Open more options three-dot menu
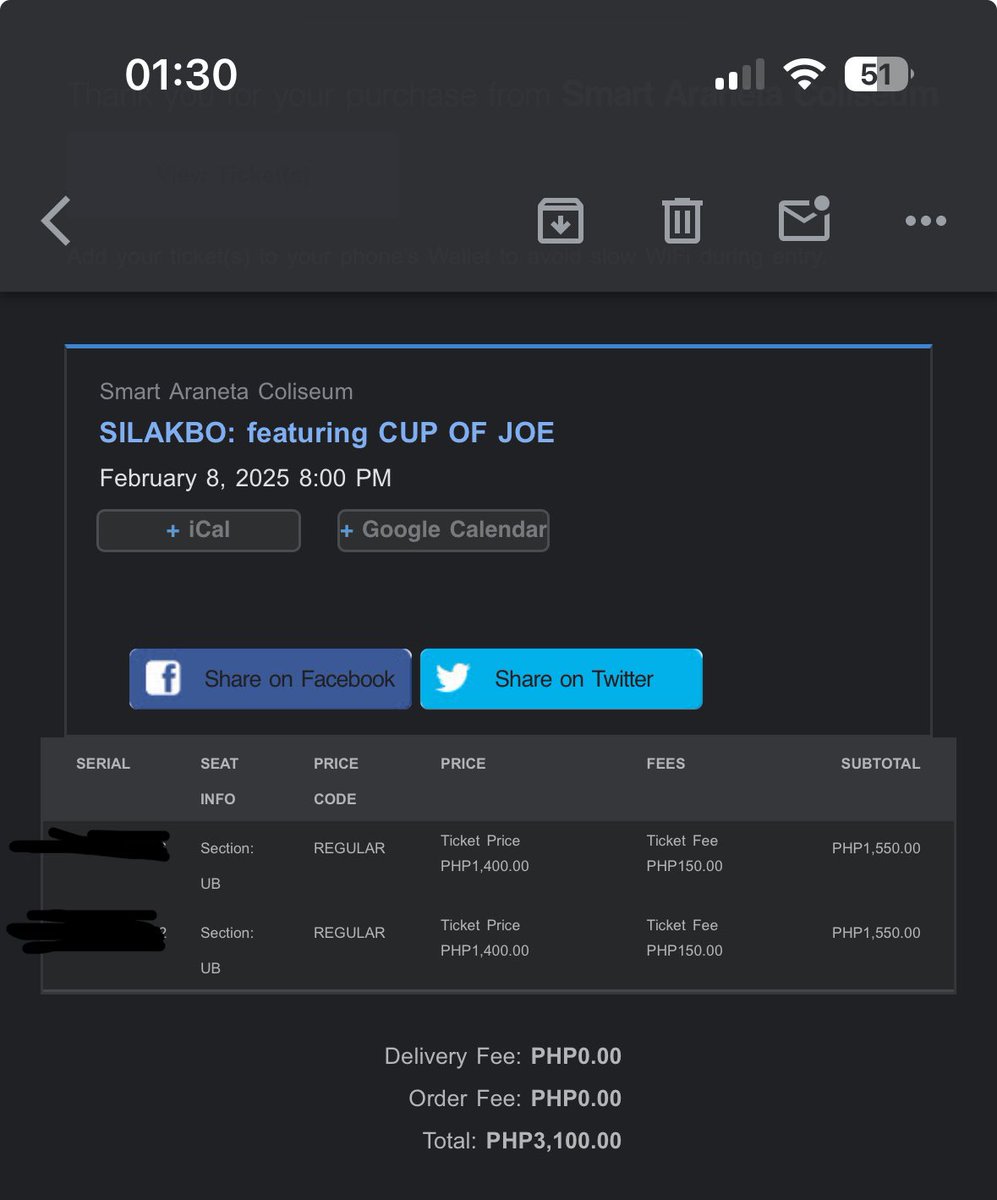997x1200 pixels. tap(926, 221)
